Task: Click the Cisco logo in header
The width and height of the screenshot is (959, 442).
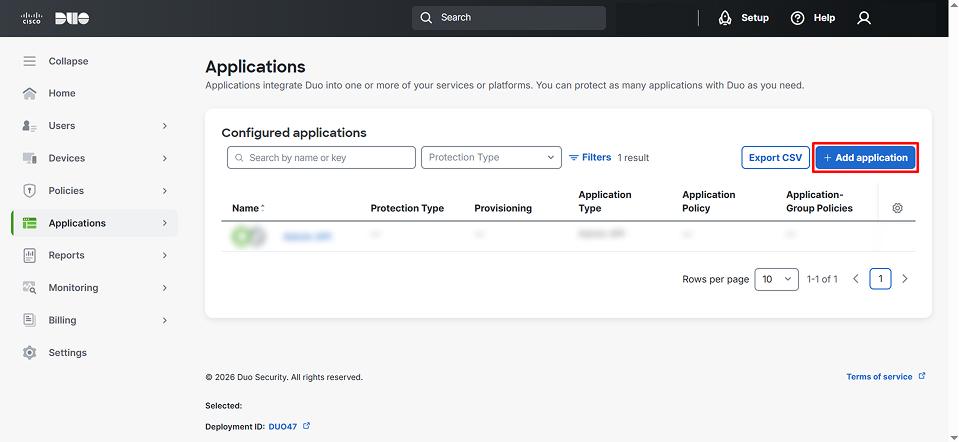Action: pyautogui.click(x=31, y=18)
